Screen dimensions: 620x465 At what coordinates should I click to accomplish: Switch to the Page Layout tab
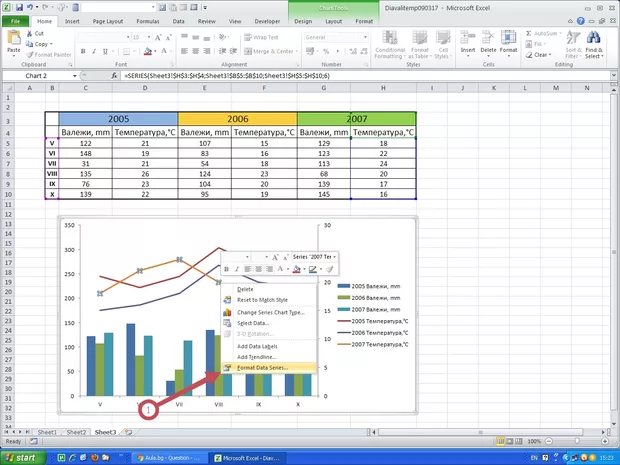coord(108,21)
